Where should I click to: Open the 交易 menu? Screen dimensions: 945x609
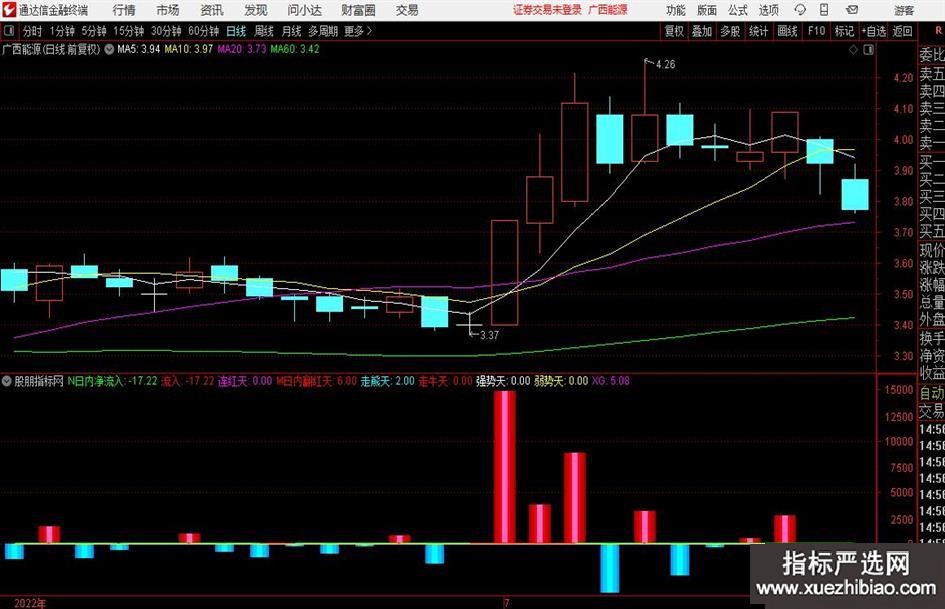[407, 10]
